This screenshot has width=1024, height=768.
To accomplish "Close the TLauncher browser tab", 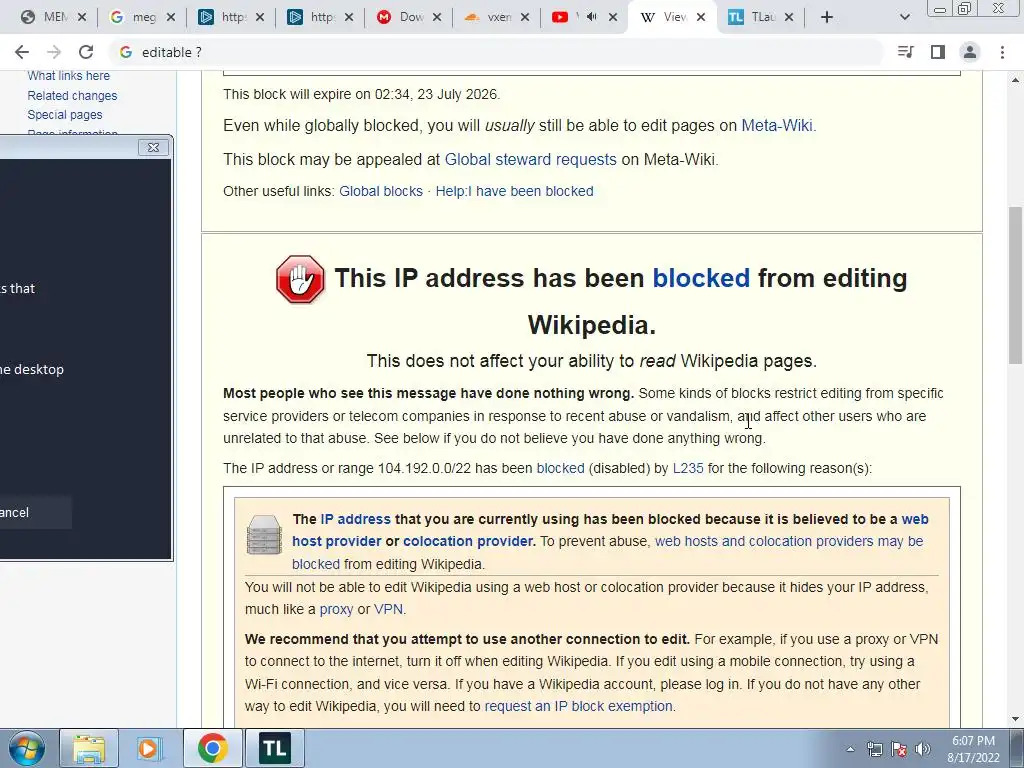I will click(x=789, y=17).
